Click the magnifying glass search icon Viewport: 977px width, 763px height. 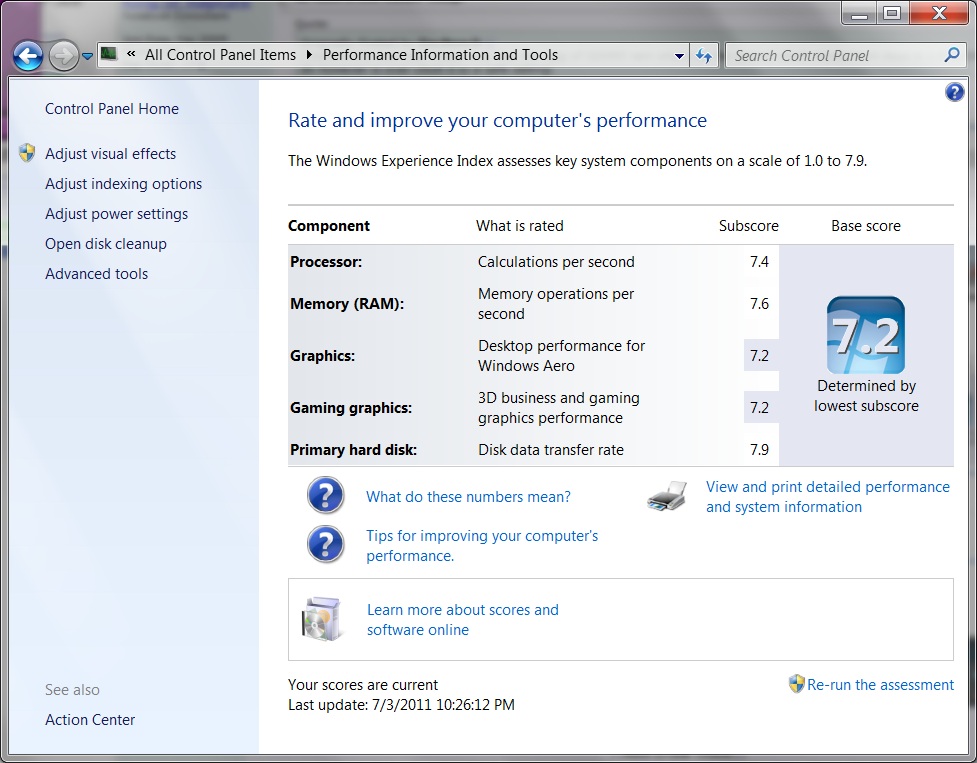click(952, 55)
